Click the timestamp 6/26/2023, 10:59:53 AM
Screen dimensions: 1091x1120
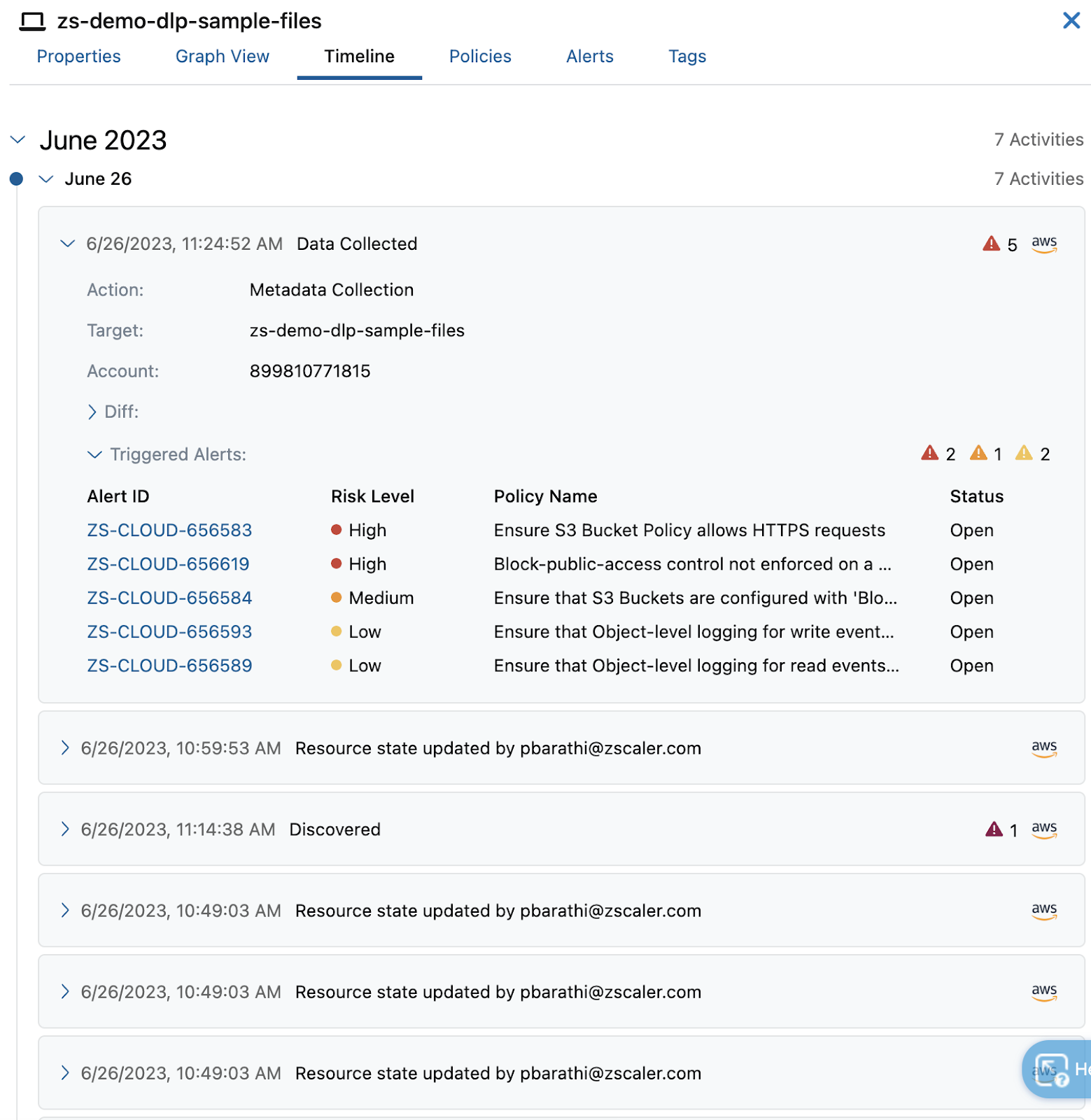click(x=181, y=748)
